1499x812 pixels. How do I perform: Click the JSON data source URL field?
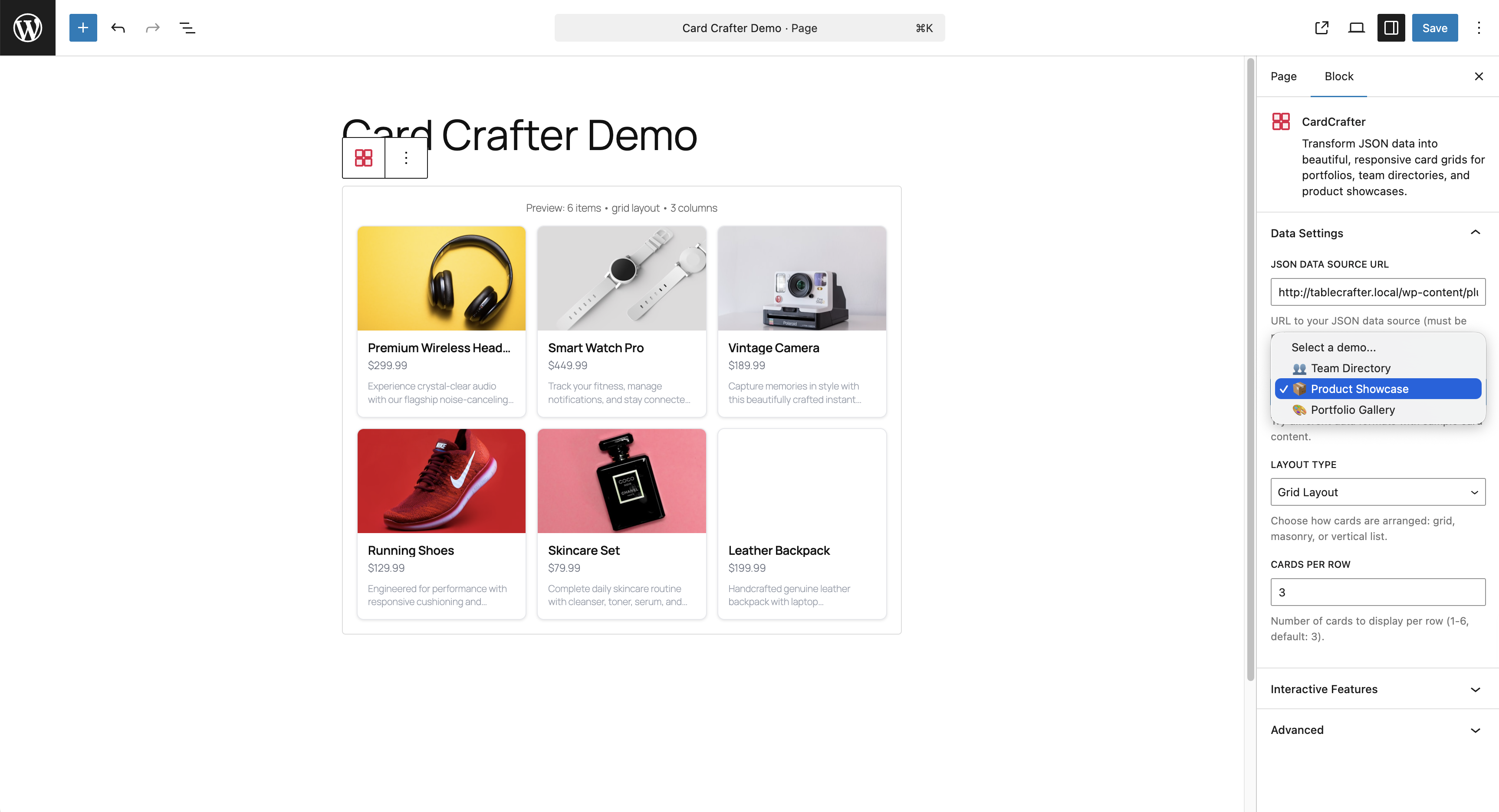coord(1377,292)
